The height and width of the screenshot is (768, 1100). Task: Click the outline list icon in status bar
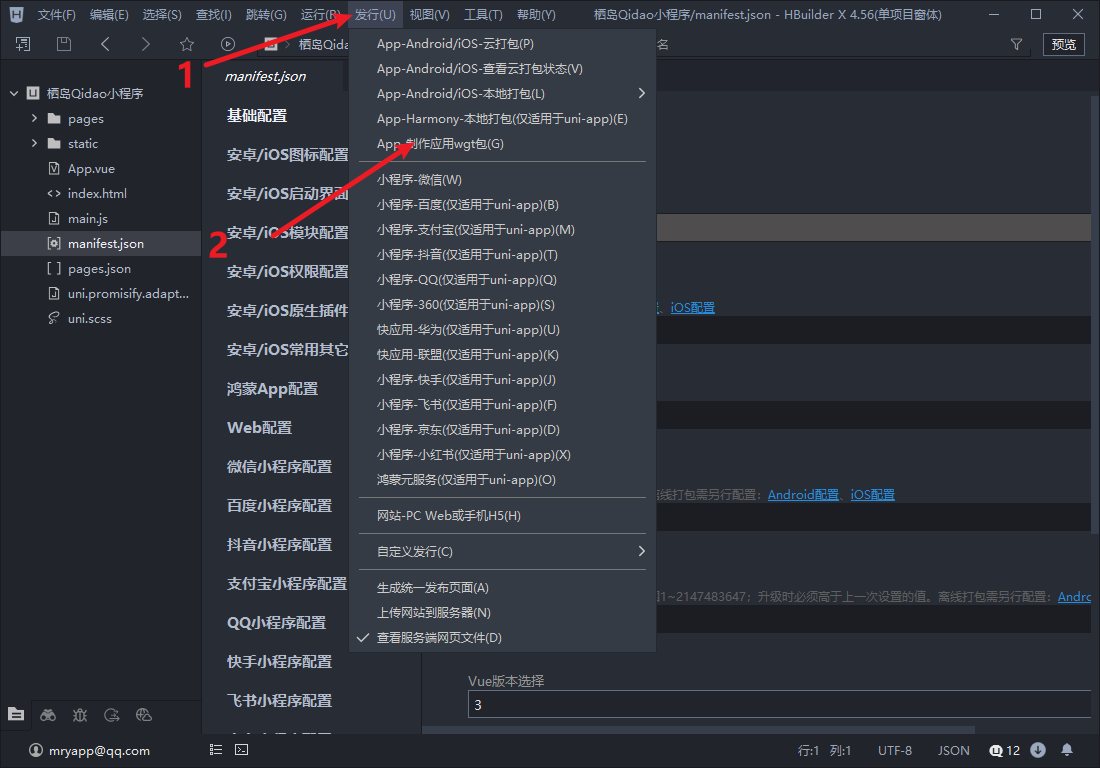click(x=216, y=750)
